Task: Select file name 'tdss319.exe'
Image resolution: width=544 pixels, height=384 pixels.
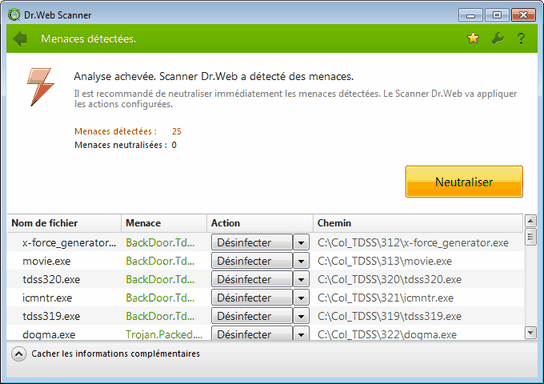Action: coord(51,316)
